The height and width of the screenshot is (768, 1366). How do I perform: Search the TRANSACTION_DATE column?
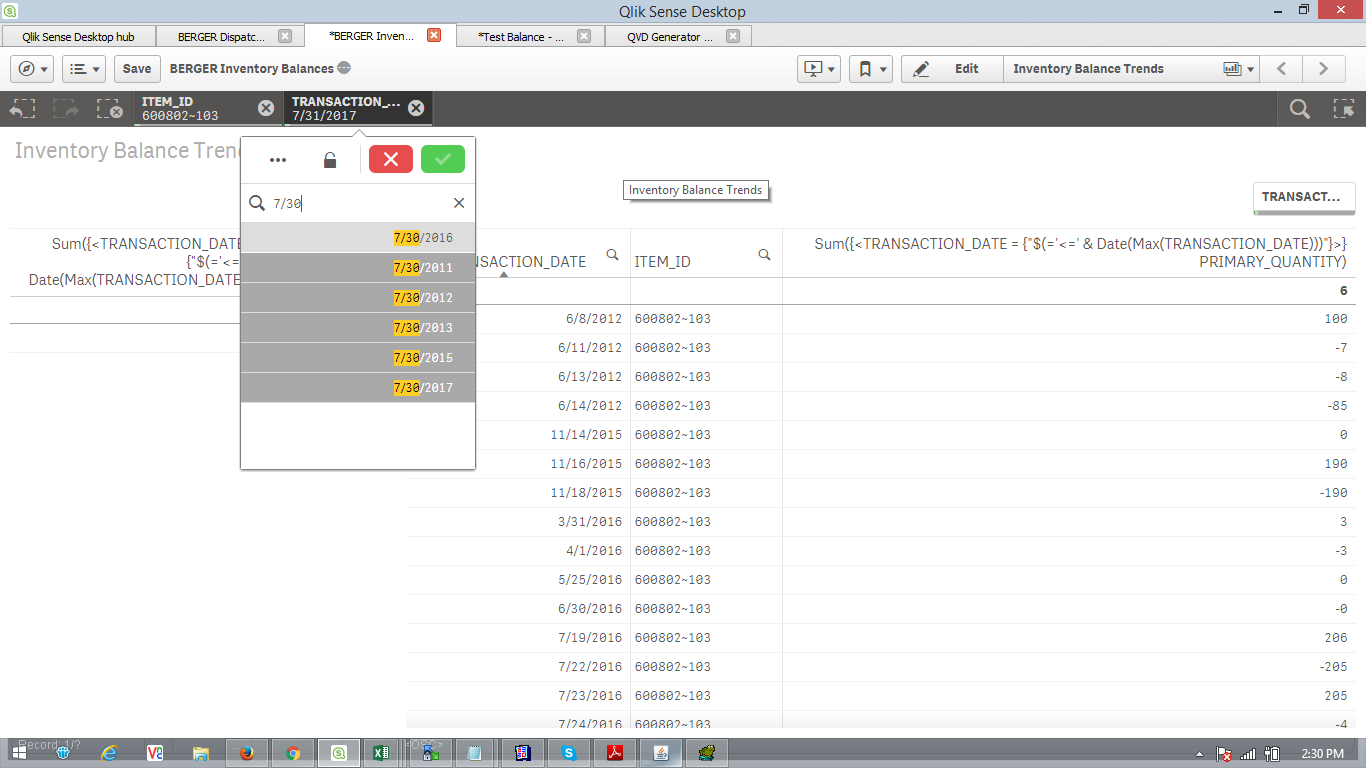click(612, 255)
